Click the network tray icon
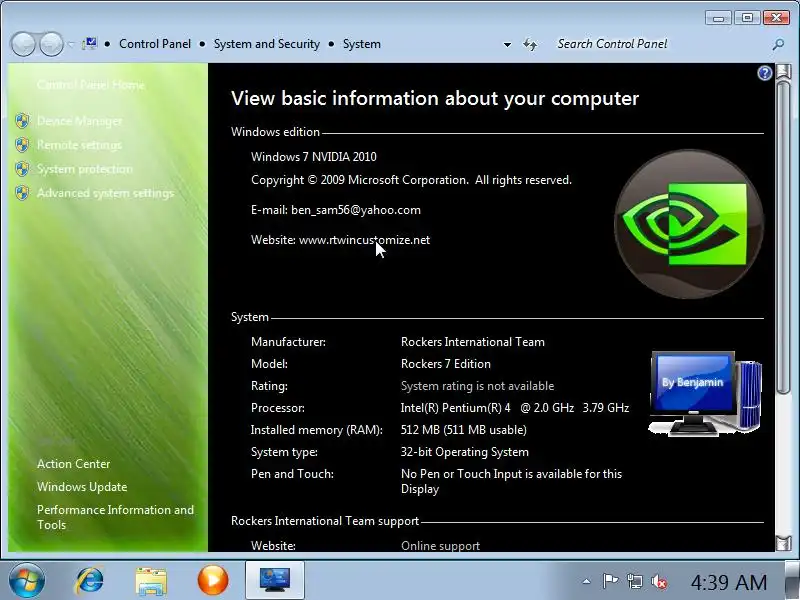800x600 pixels. pos(635,581)
